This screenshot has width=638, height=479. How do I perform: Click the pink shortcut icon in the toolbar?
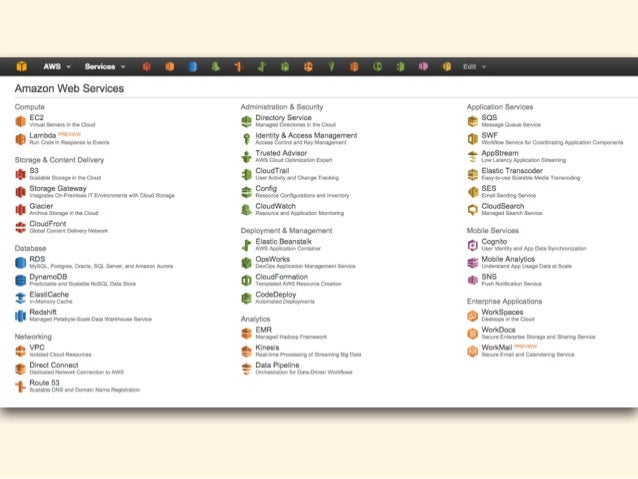coord(424,66)
